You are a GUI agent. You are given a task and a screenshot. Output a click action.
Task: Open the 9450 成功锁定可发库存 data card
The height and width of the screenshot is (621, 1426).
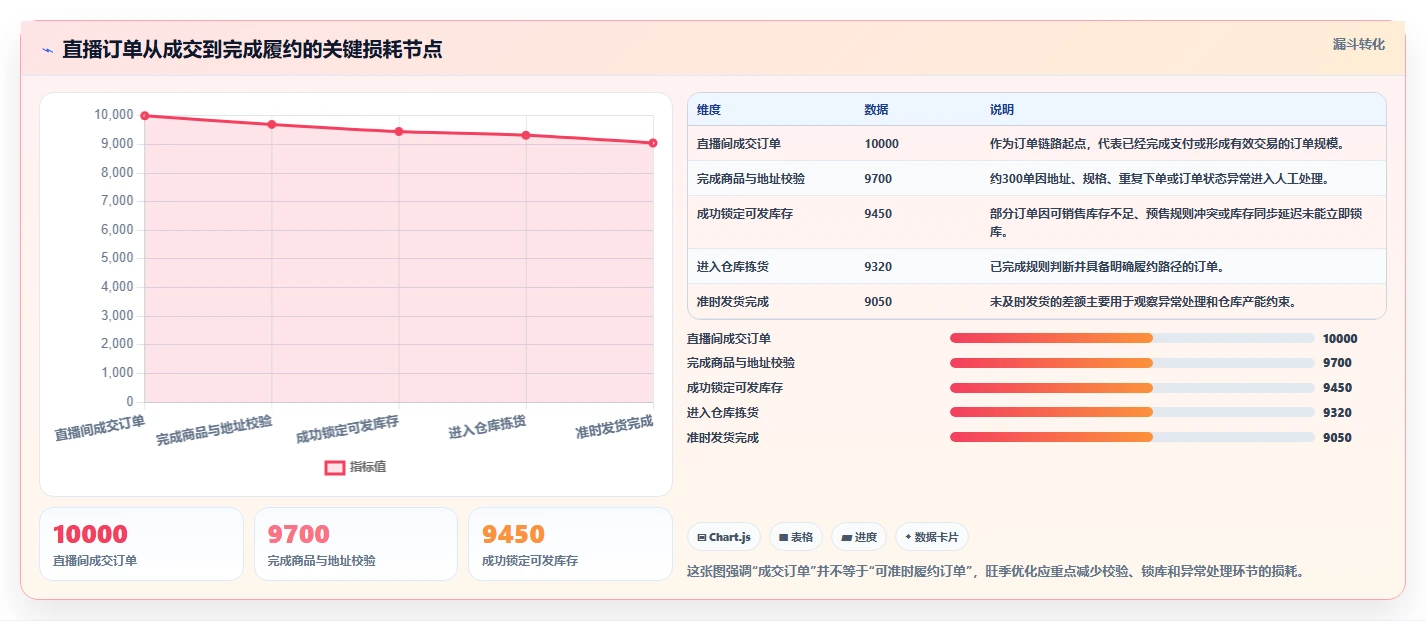pos(570,544)
